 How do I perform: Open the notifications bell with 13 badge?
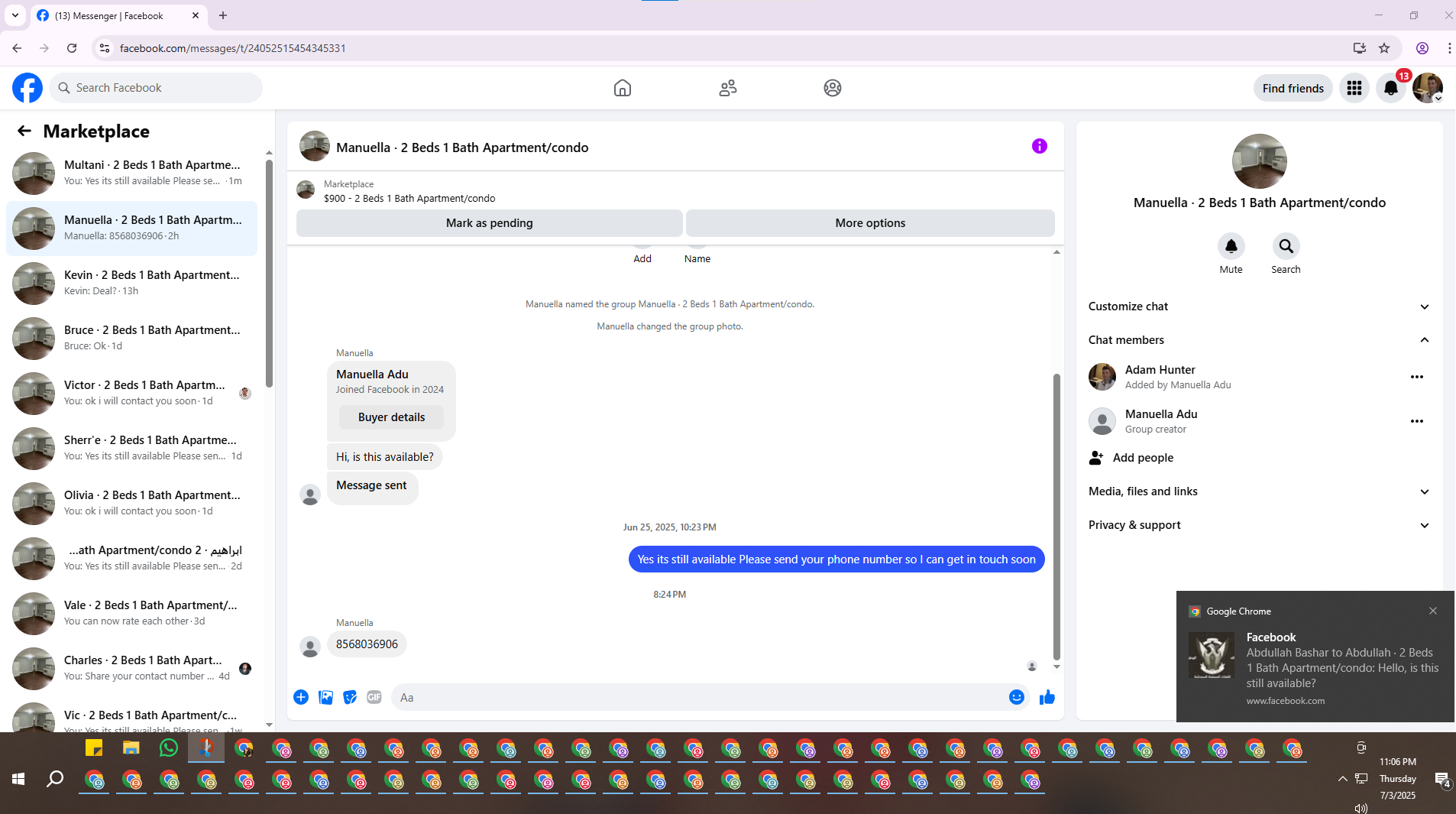pyautogui.click(x=1391, y=88)
